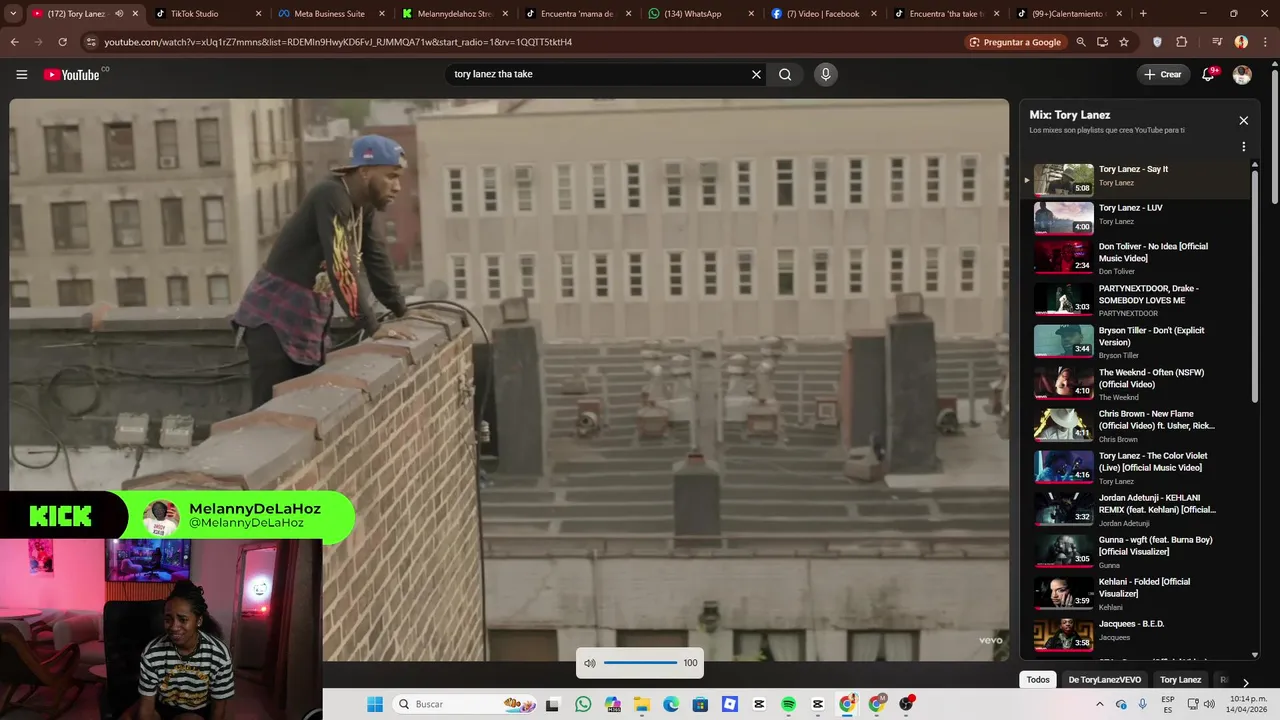The height and width of the screenshot is (720, 1280).
Task: Open Microsoft Edge from the taskbar
Action: point(671,704)
